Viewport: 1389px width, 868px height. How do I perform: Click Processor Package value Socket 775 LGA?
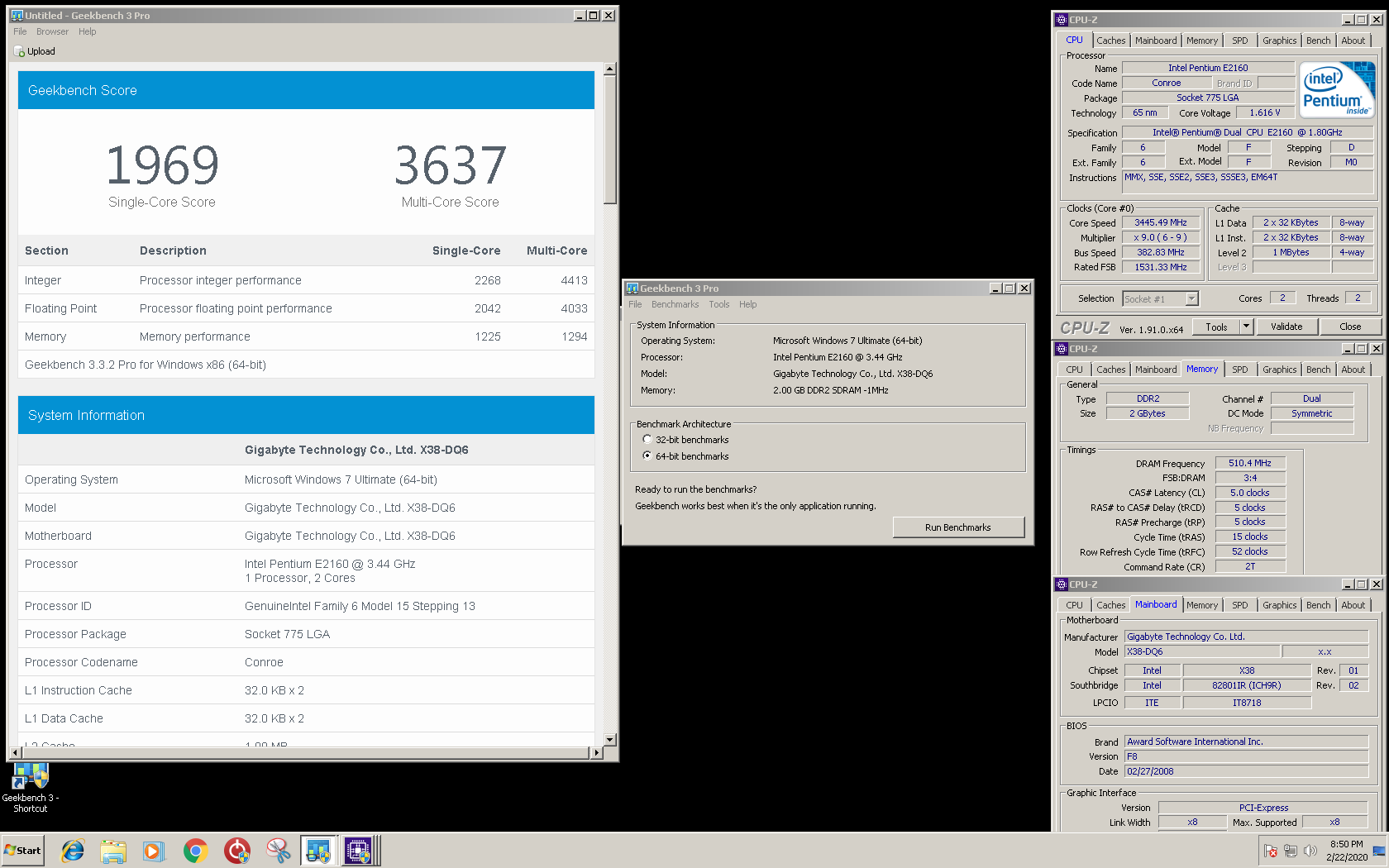coord(287,634)
